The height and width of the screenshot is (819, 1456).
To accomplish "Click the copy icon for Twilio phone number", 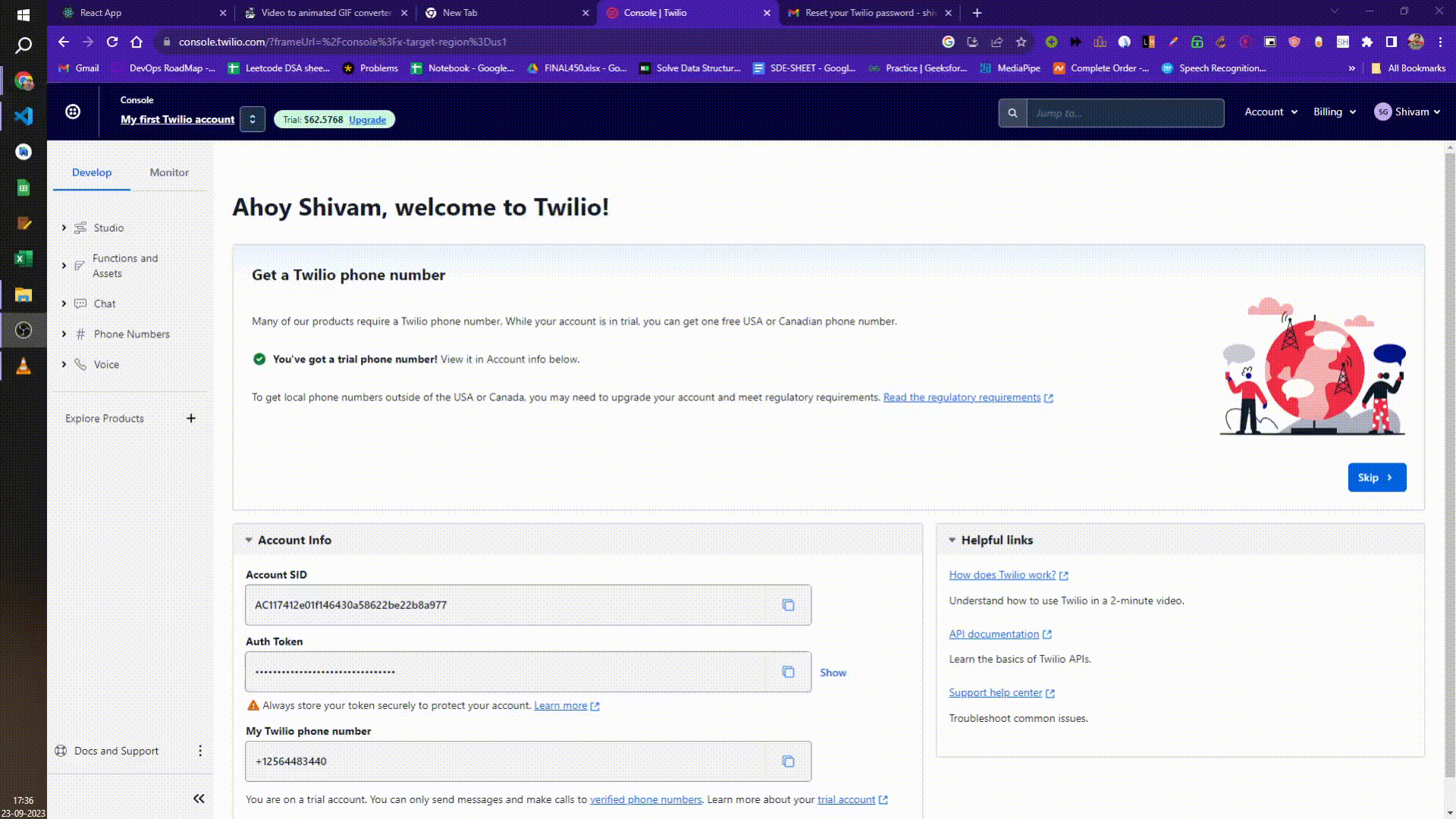I will (x=789, y=762).
